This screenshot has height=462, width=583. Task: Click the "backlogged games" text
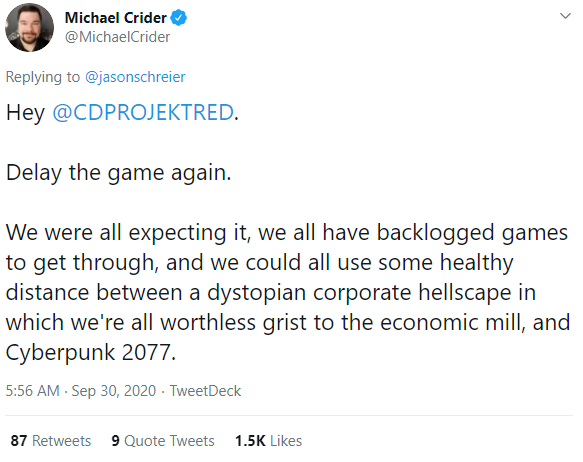472,233
